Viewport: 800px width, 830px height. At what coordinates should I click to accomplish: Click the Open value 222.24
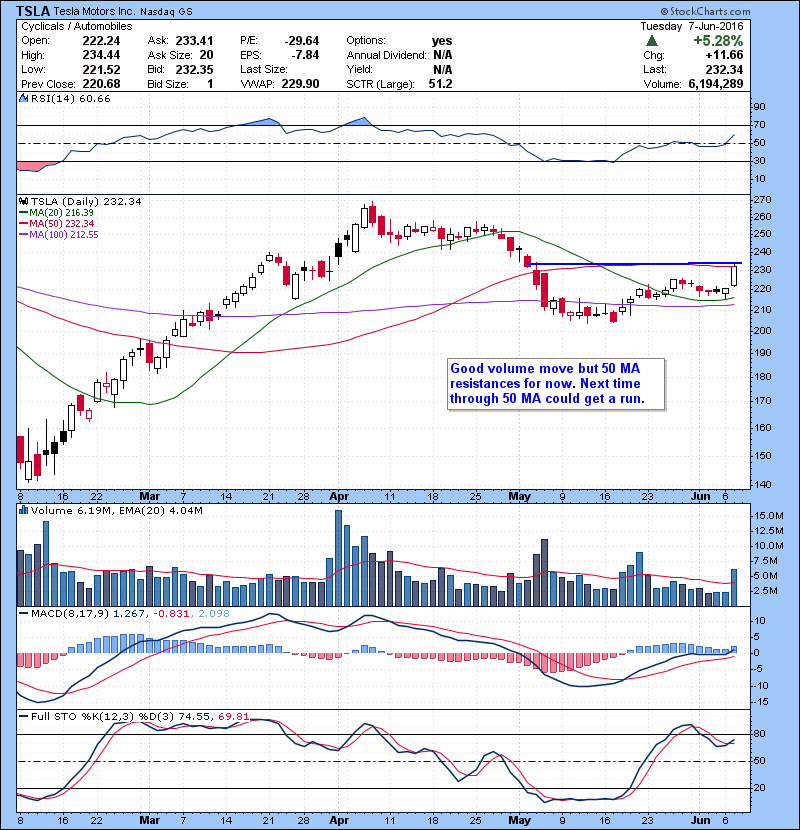click(101, 41)
